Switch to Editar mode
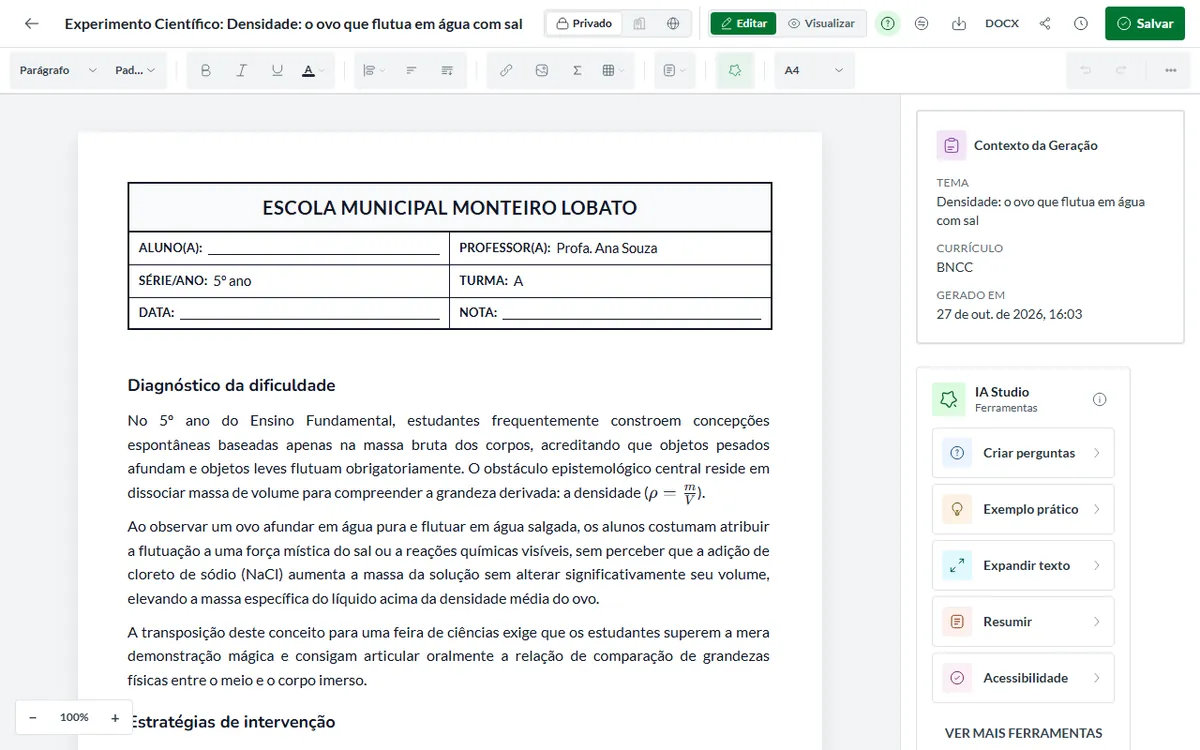 (x=743, y=23)
